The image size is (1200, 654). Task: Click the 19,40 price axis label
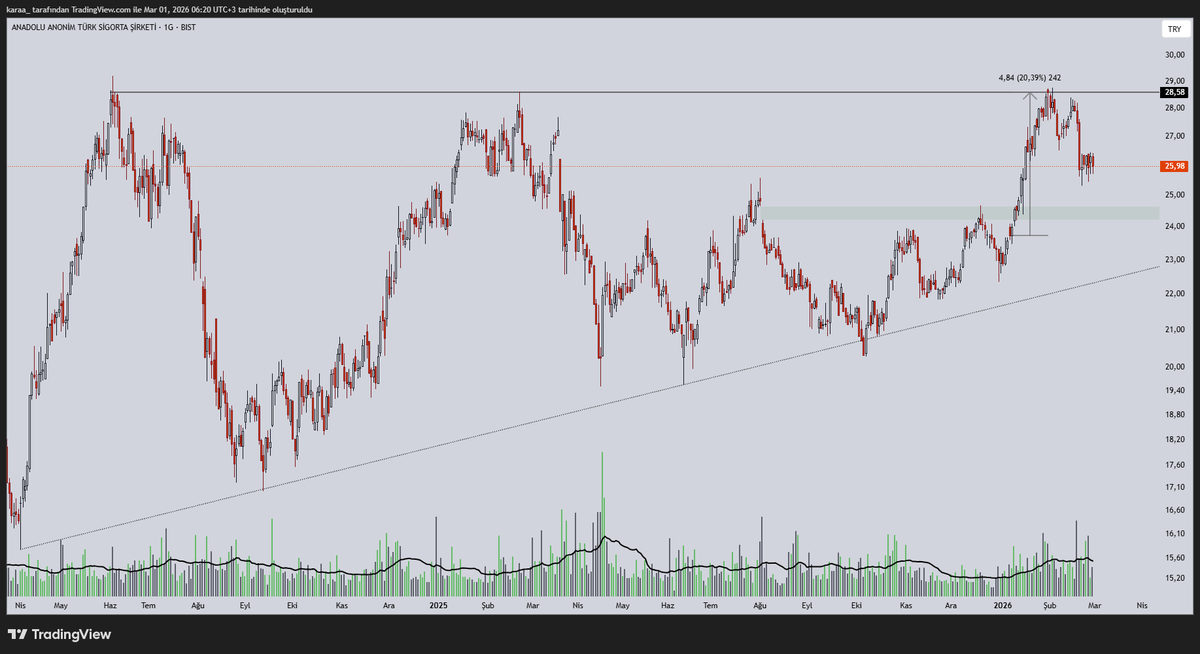tap(1174, 390)
